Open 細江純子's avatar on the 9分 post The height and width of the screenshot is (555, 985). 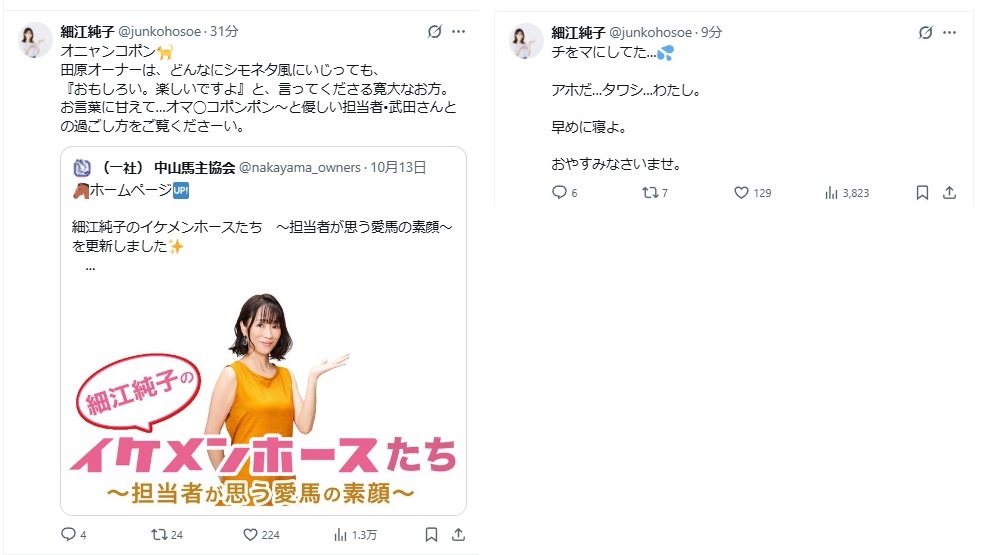tap(526, 41)
